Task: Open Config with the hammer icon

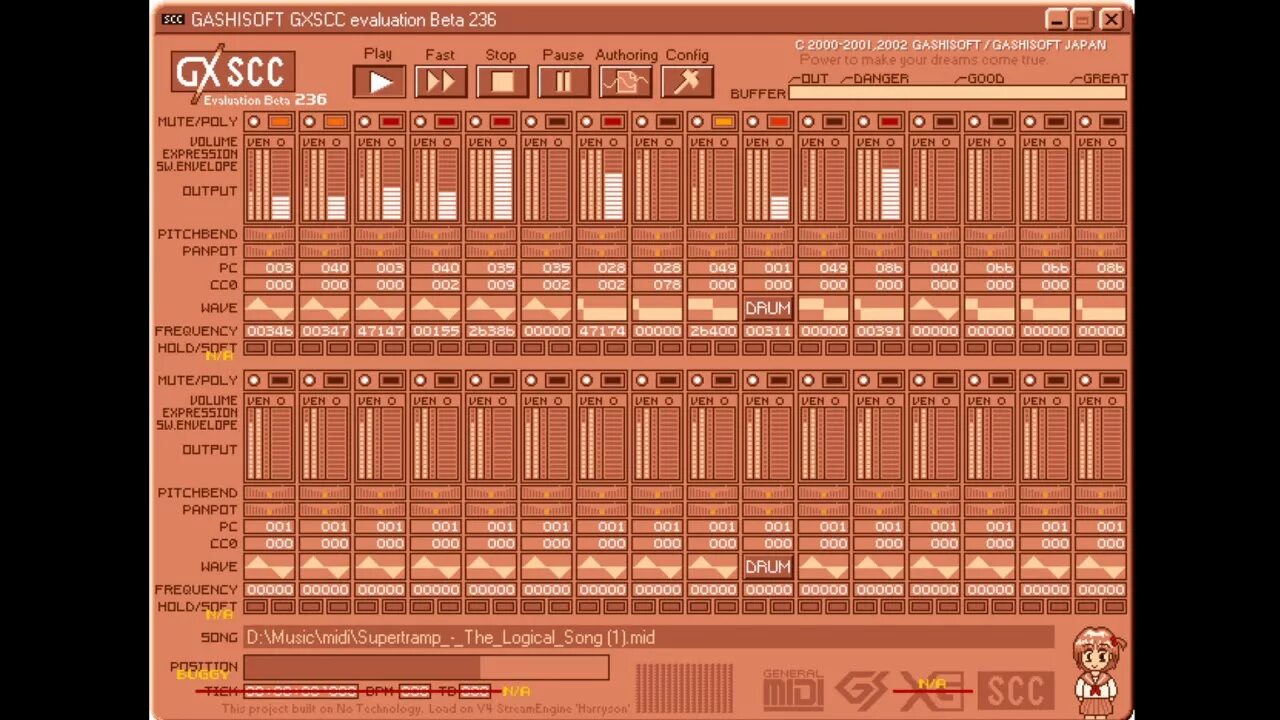Action: point(687,81)
